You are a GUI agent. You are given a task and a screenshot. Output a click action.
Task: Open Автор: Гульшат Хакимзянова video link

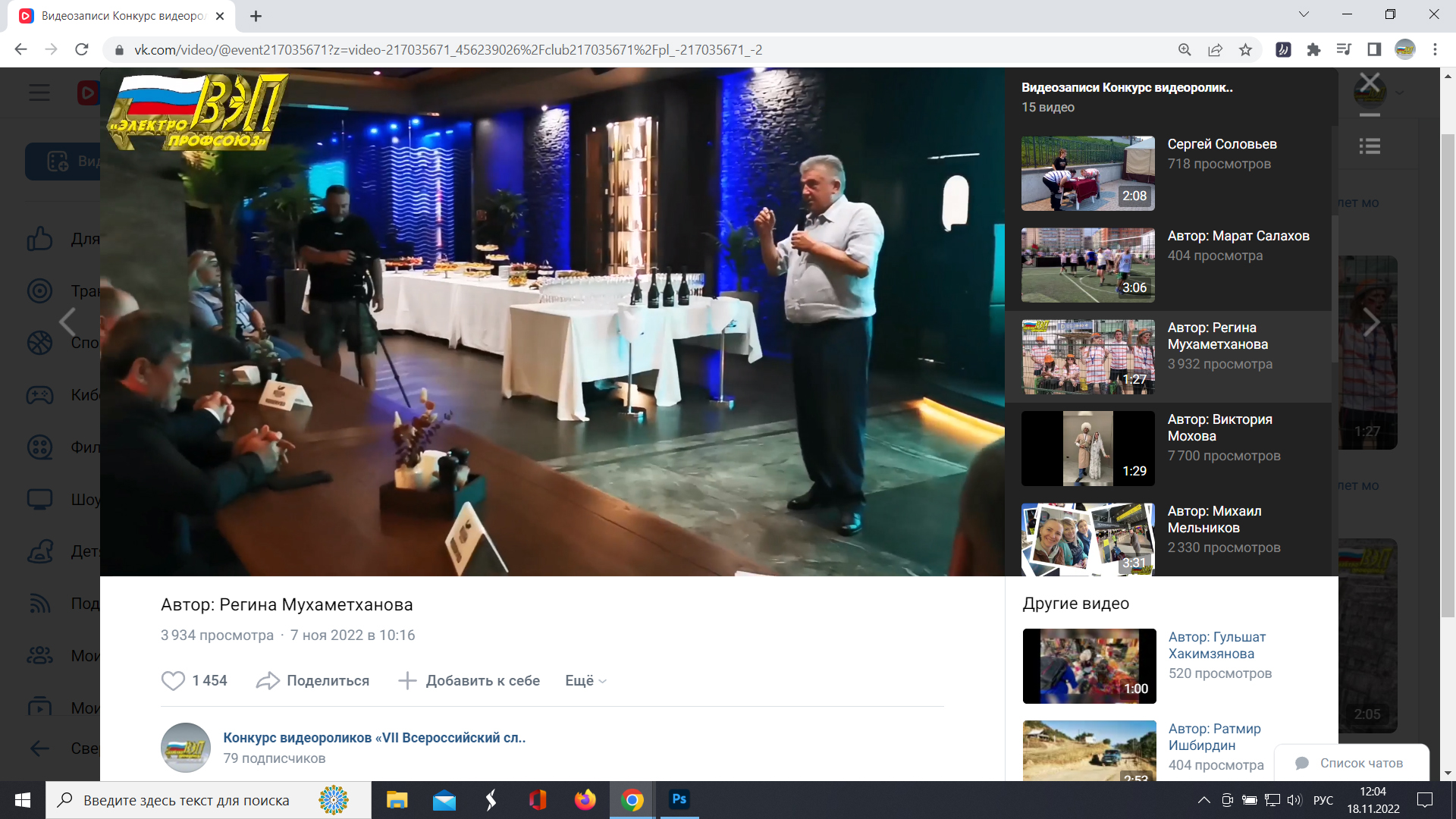1216,645
